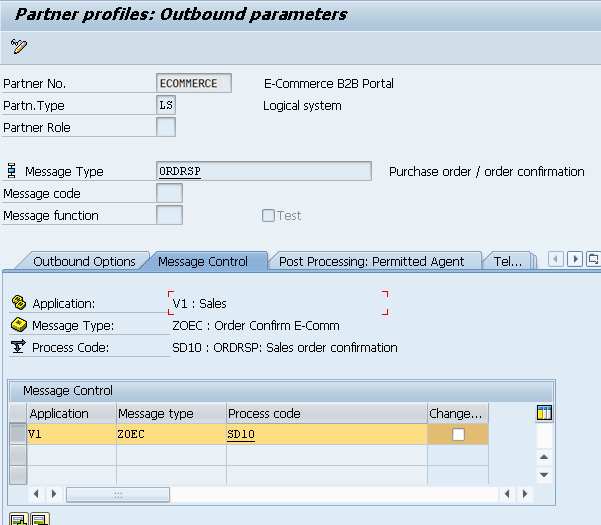Select the V1 row using its row selector
The height and width of the screenshot is (525, 601).
[x=17, y=435]
